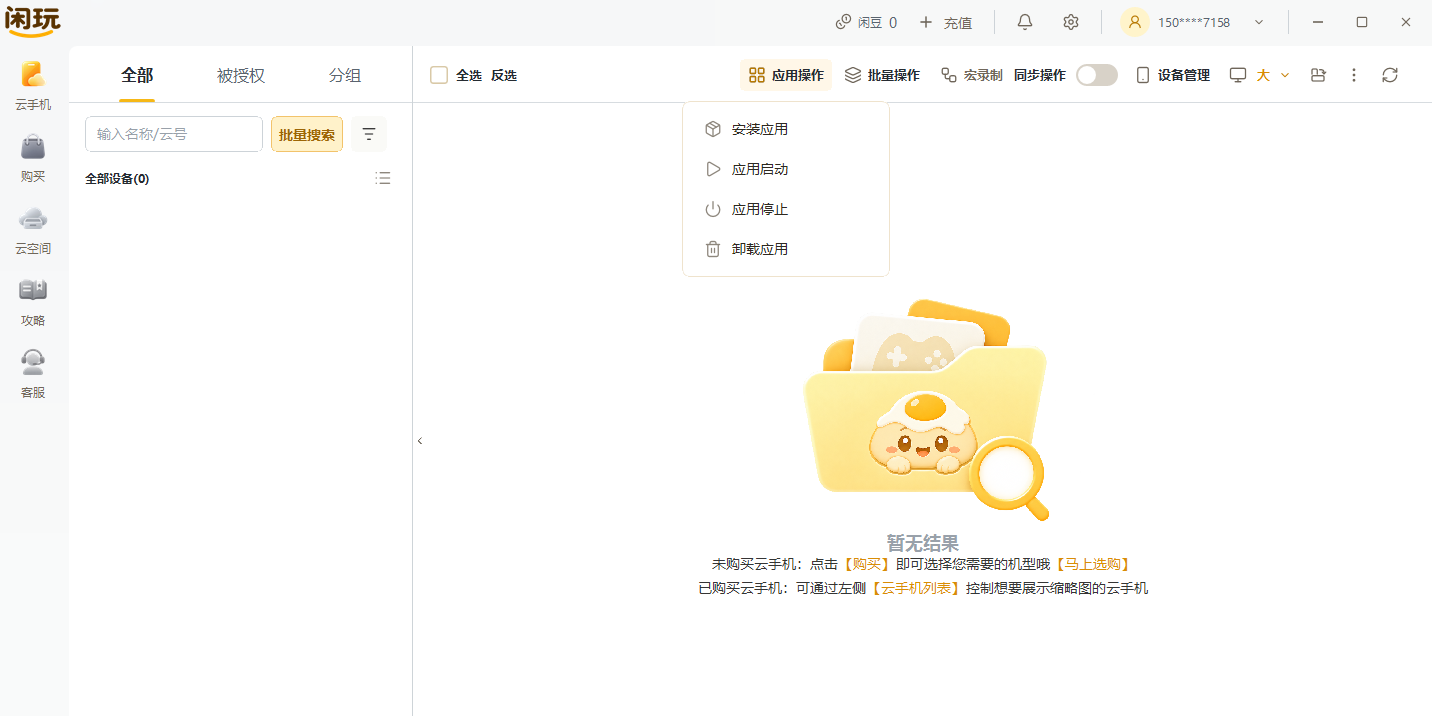Click the refresh icon in the toolbar
This screenshot has width=1432, height=716.
coord(1390,75)
